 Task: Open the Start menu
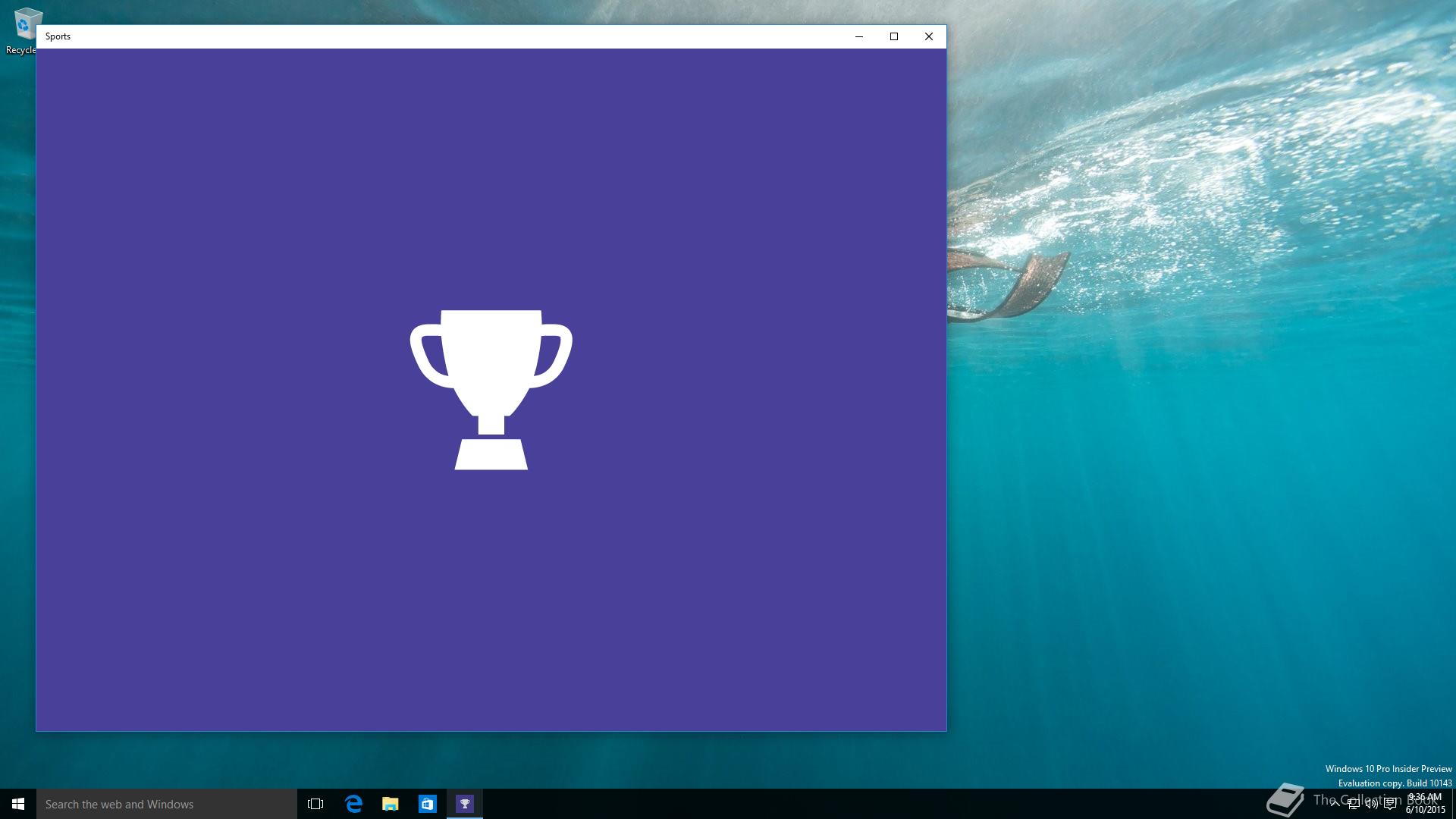click(x=18, y=804)
